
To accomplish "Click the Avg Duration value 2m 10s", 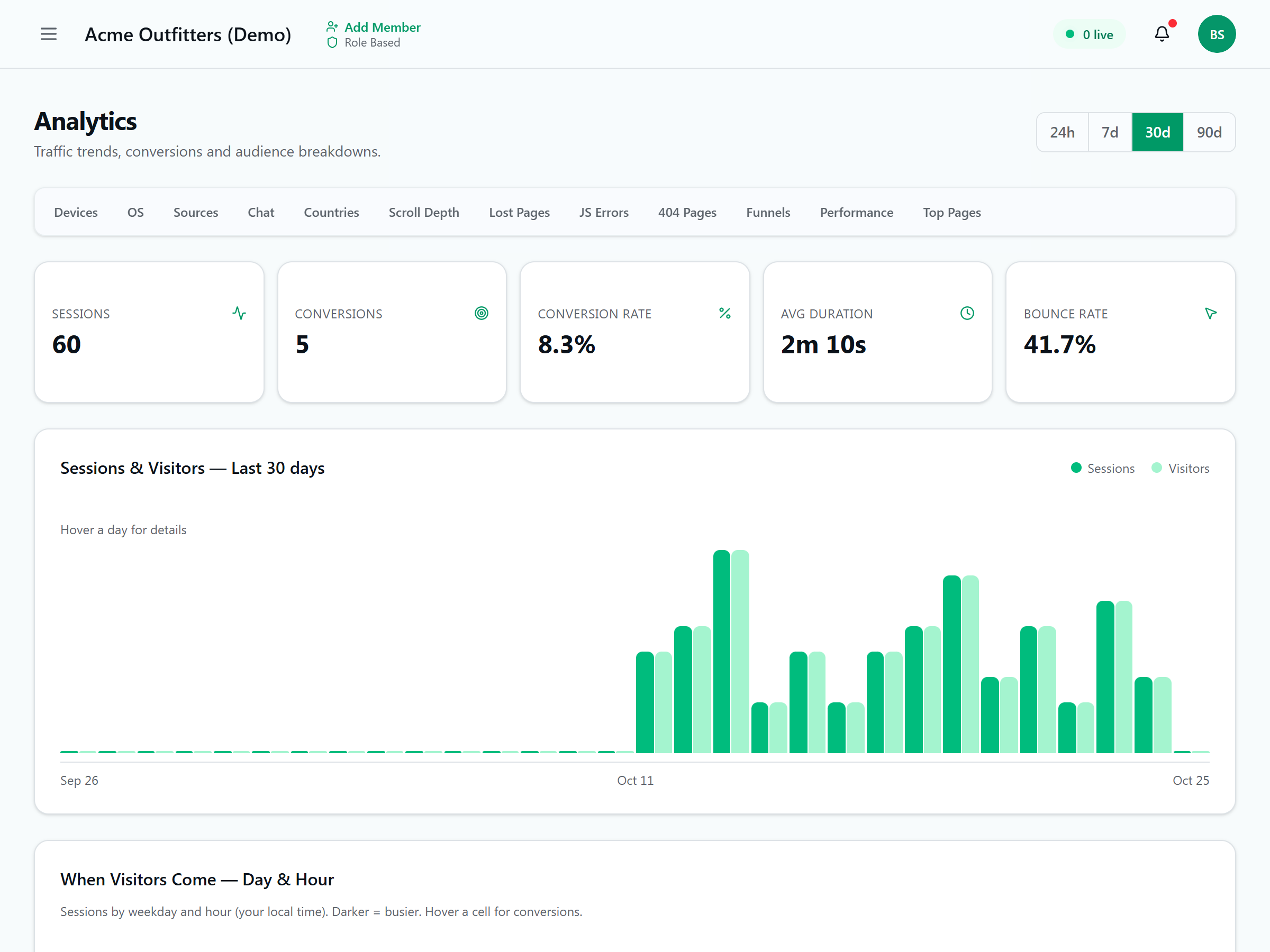I will coord(823,345).
